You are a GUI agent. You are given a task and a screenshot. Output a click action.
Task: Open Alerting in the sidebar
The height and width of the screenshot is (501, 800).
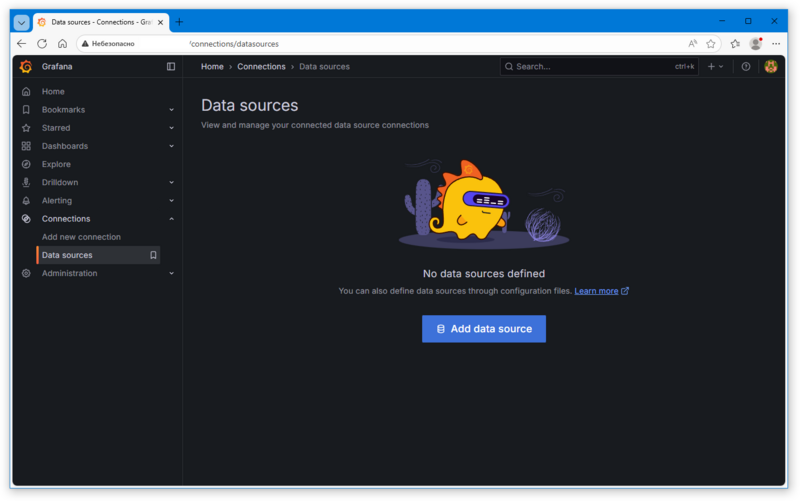[x=57, y=201]
